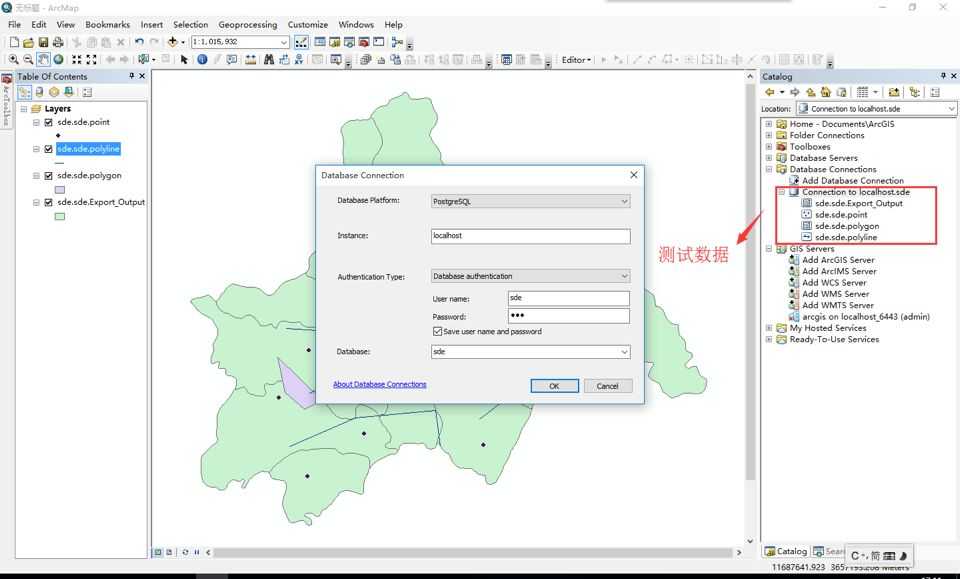Select sde.sde.polyline in Catalog tree
Image resolution: width=960 pixels, height=579 pixels.
point(846,237)
